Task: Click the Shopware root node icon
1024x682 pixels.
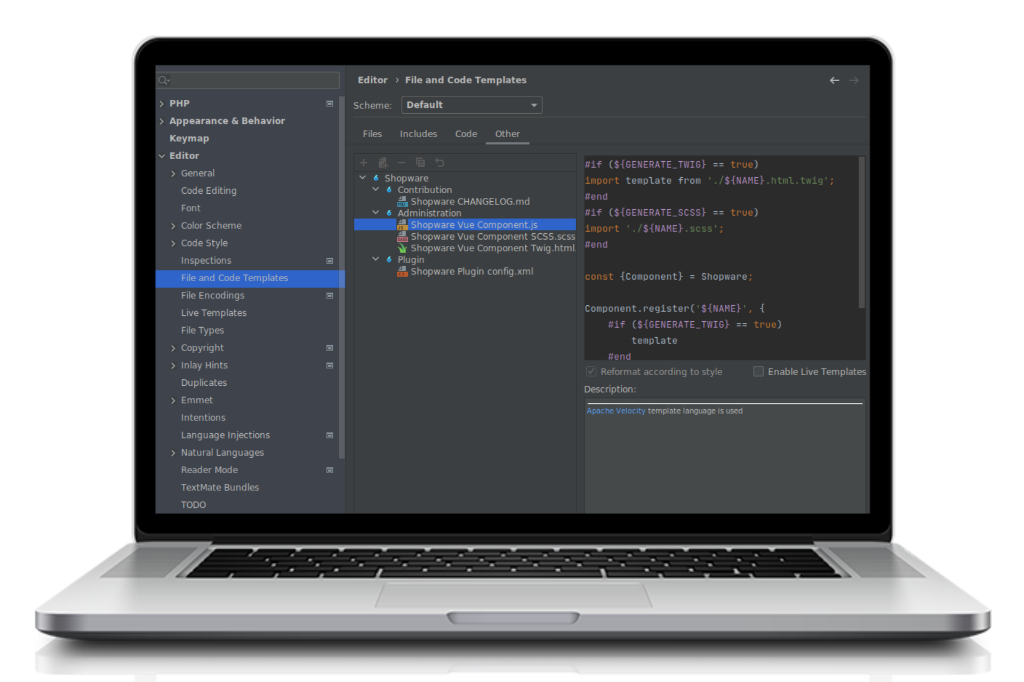Action: coord(376,178)
